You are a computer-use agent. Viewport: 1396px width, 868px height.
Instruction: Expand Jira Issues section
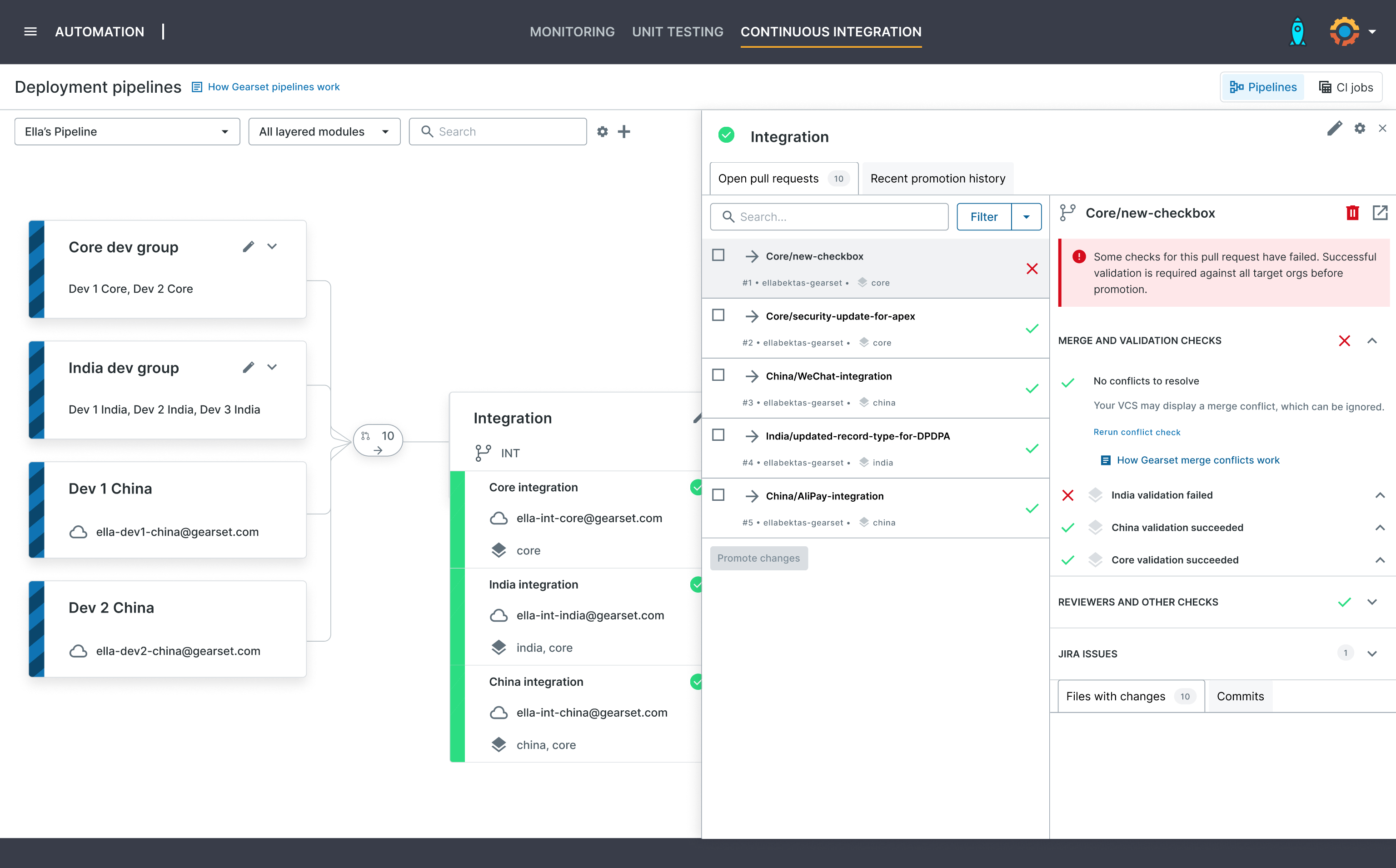coord(1371,653)
